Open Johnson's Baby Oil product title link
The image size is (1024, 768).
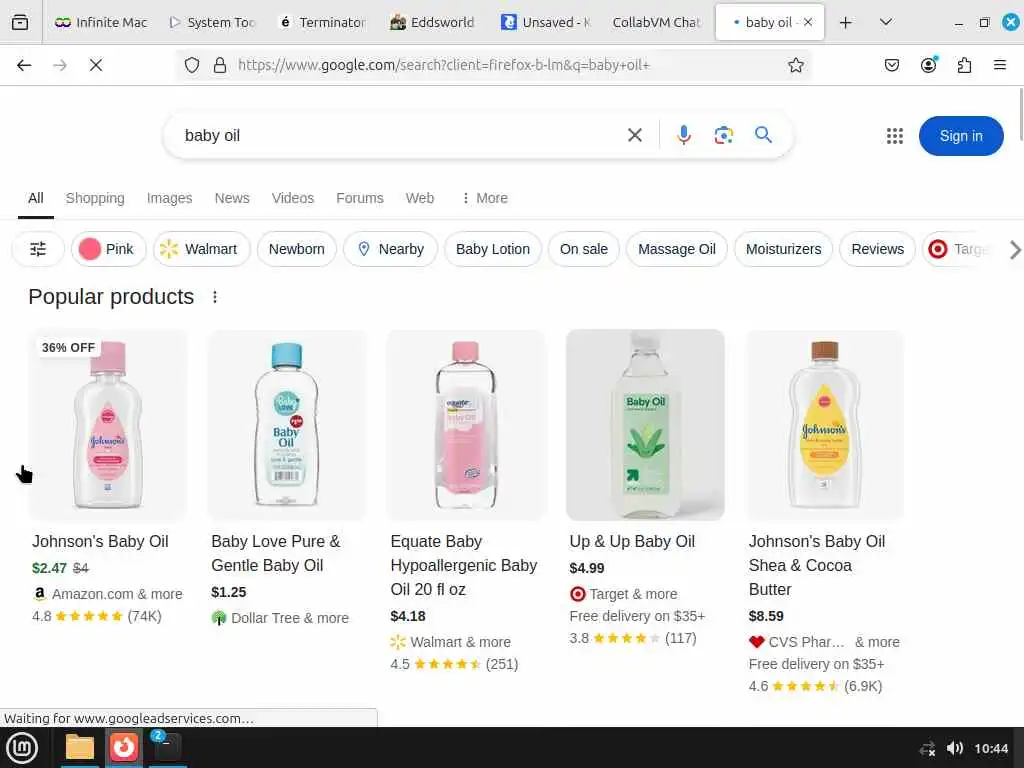101,541
